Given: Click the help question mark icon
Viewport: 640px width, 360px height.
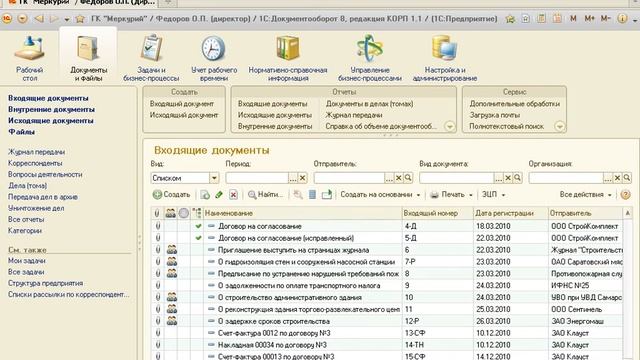Looking at the screenshot, I should [x=625, y=195].
